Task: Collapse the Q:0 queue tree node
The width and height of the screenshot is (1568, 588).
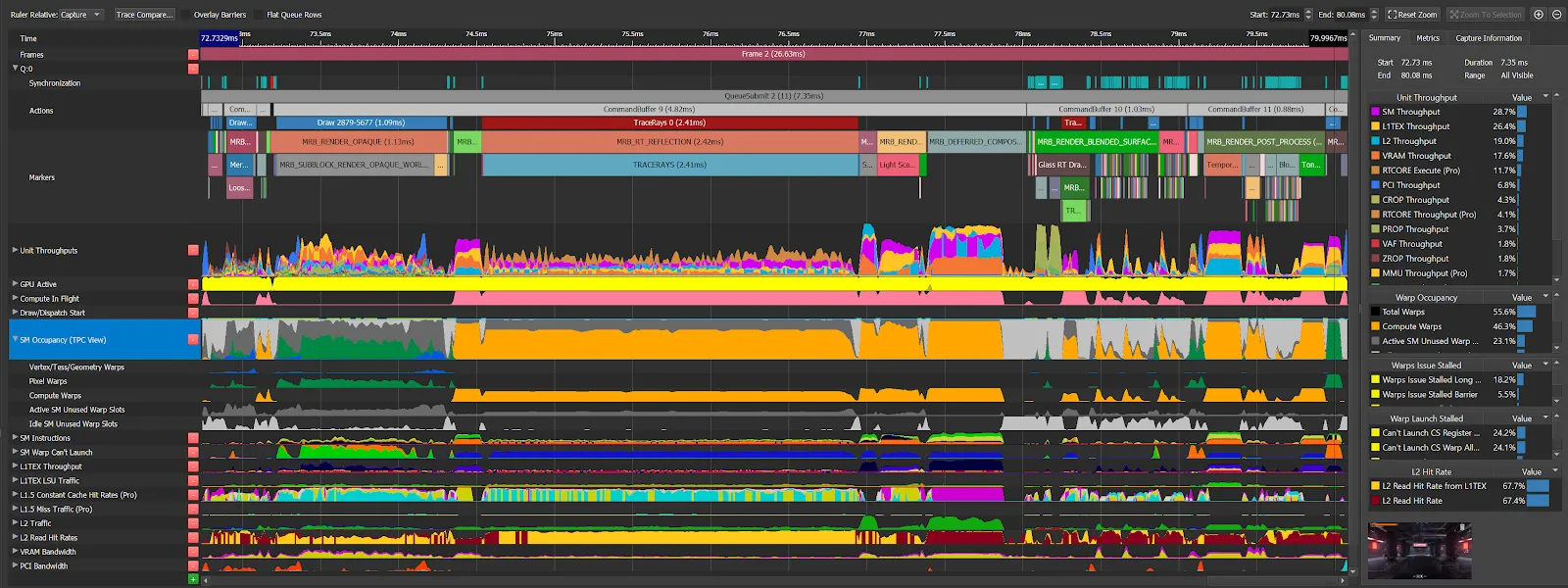Action: point(15,69)
